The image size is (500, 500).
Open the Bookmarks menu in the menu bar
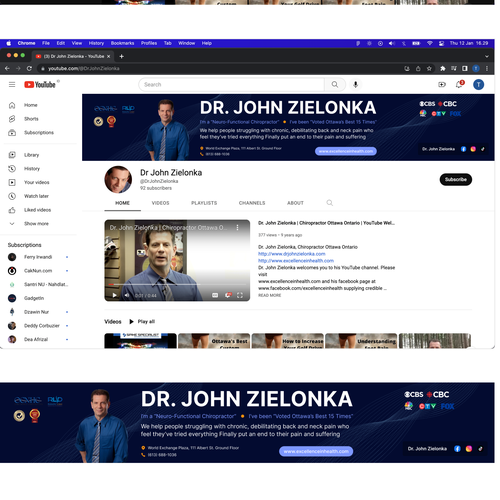click(122, 43)
